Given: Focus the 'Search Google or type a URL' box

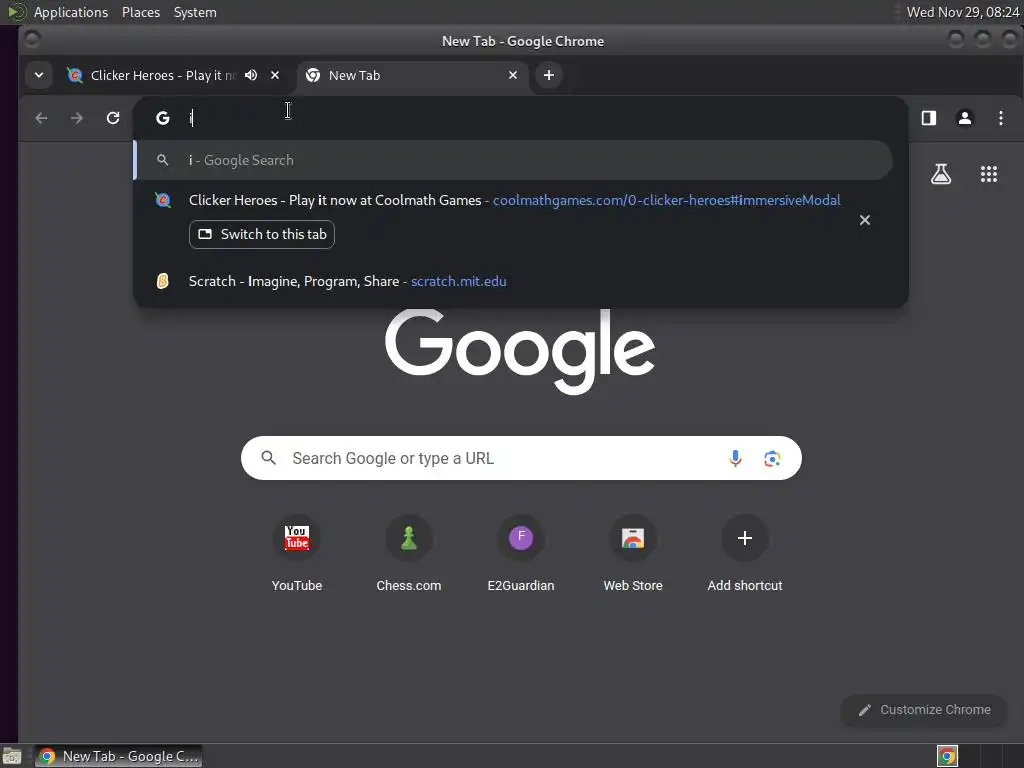Looking at the screenshot, I should tap(520, 458).
